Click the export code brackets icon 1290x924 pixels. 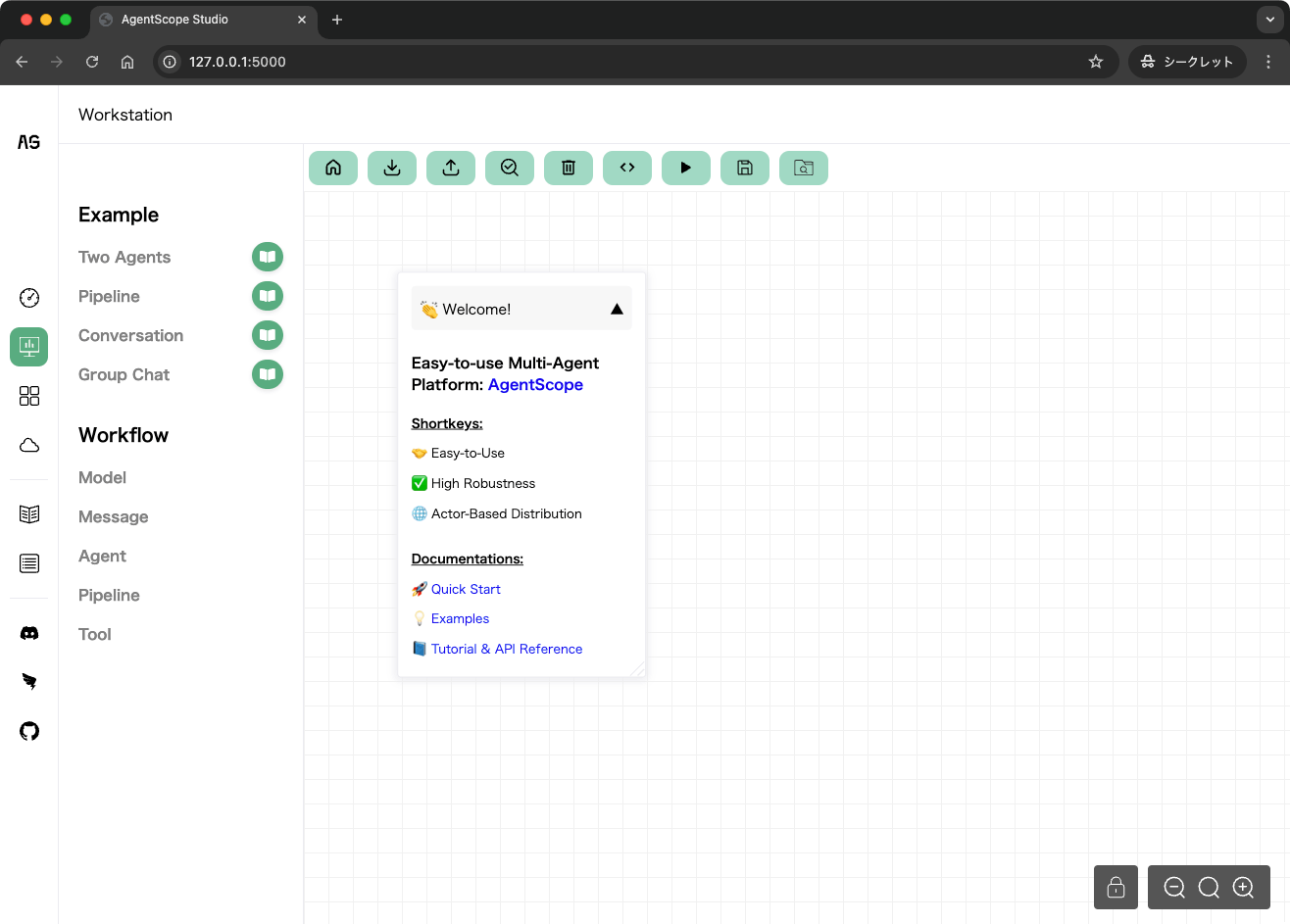627,168
